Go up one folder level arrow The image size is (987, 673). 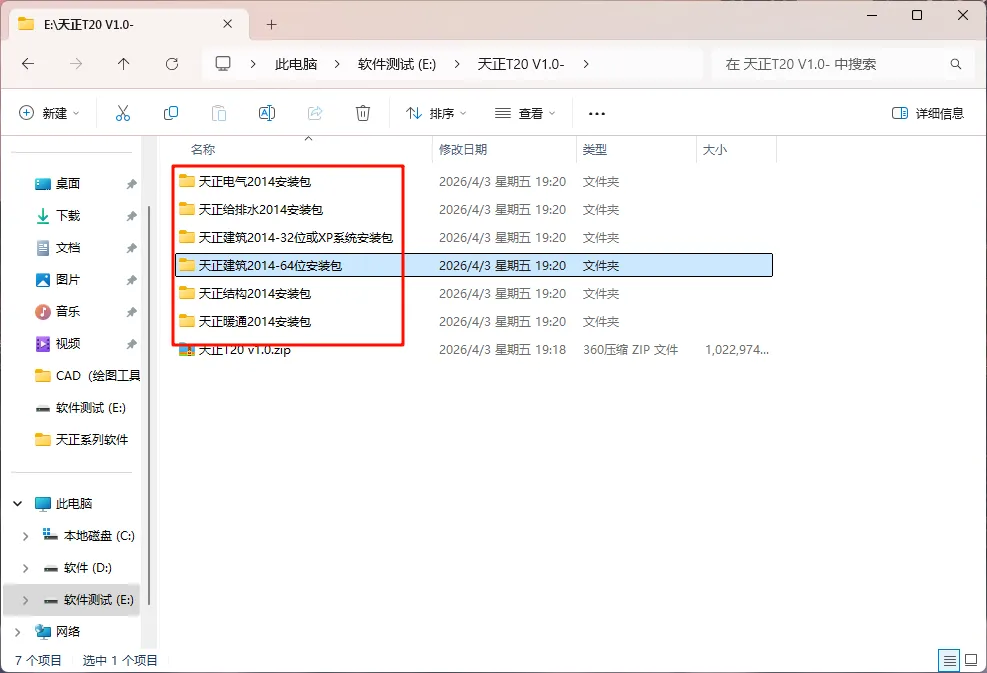tap(123, 64)
